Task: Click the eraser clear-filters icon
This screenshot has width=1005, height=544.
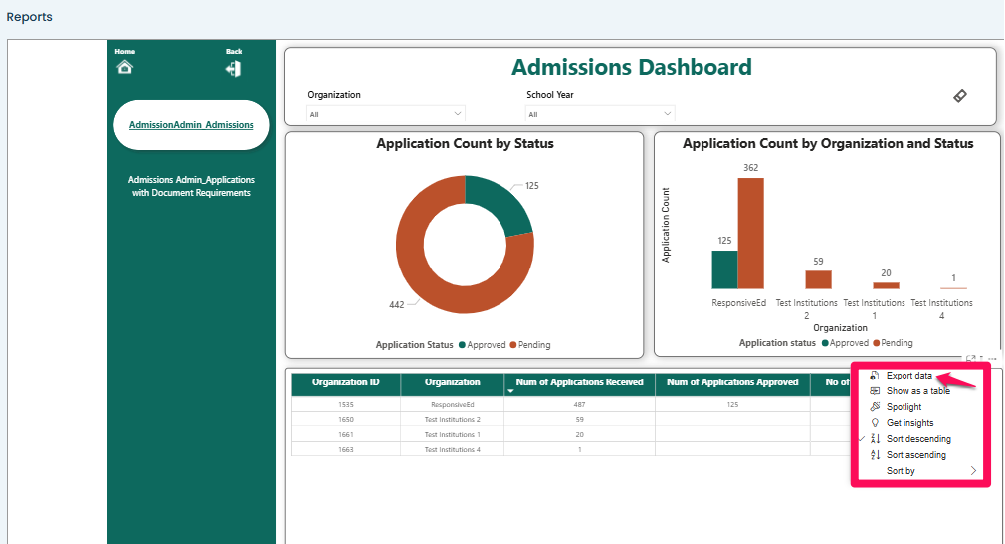Action: [960, 96]
